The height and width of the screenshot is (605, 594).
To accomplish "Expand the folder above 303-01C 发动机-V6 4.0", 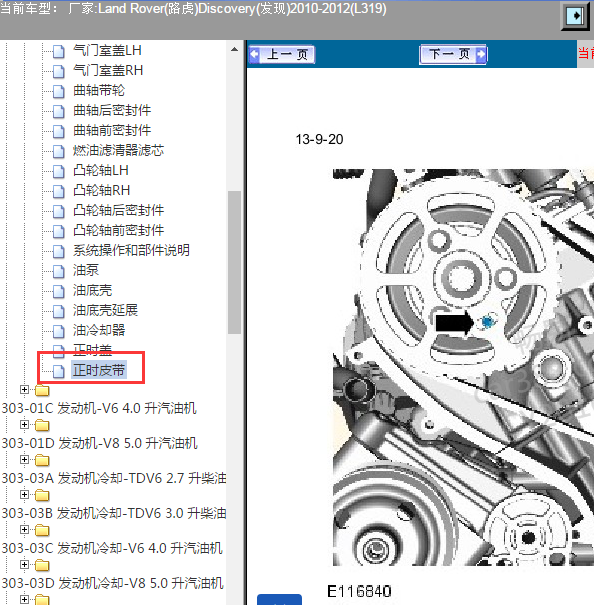I will (x=24, y=390).
